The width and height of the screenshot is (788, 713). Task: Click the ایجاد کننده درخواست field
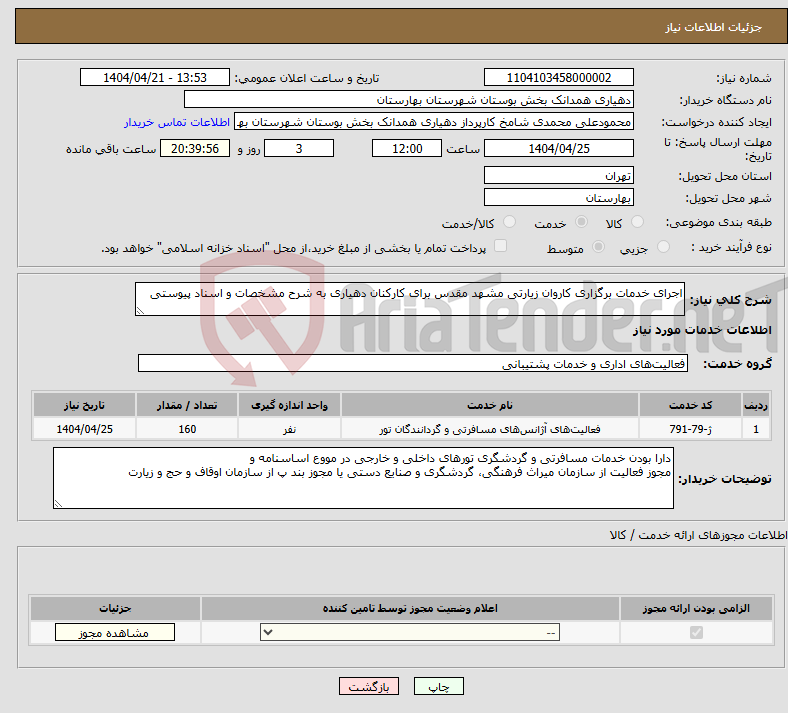[x=434, y=122]
